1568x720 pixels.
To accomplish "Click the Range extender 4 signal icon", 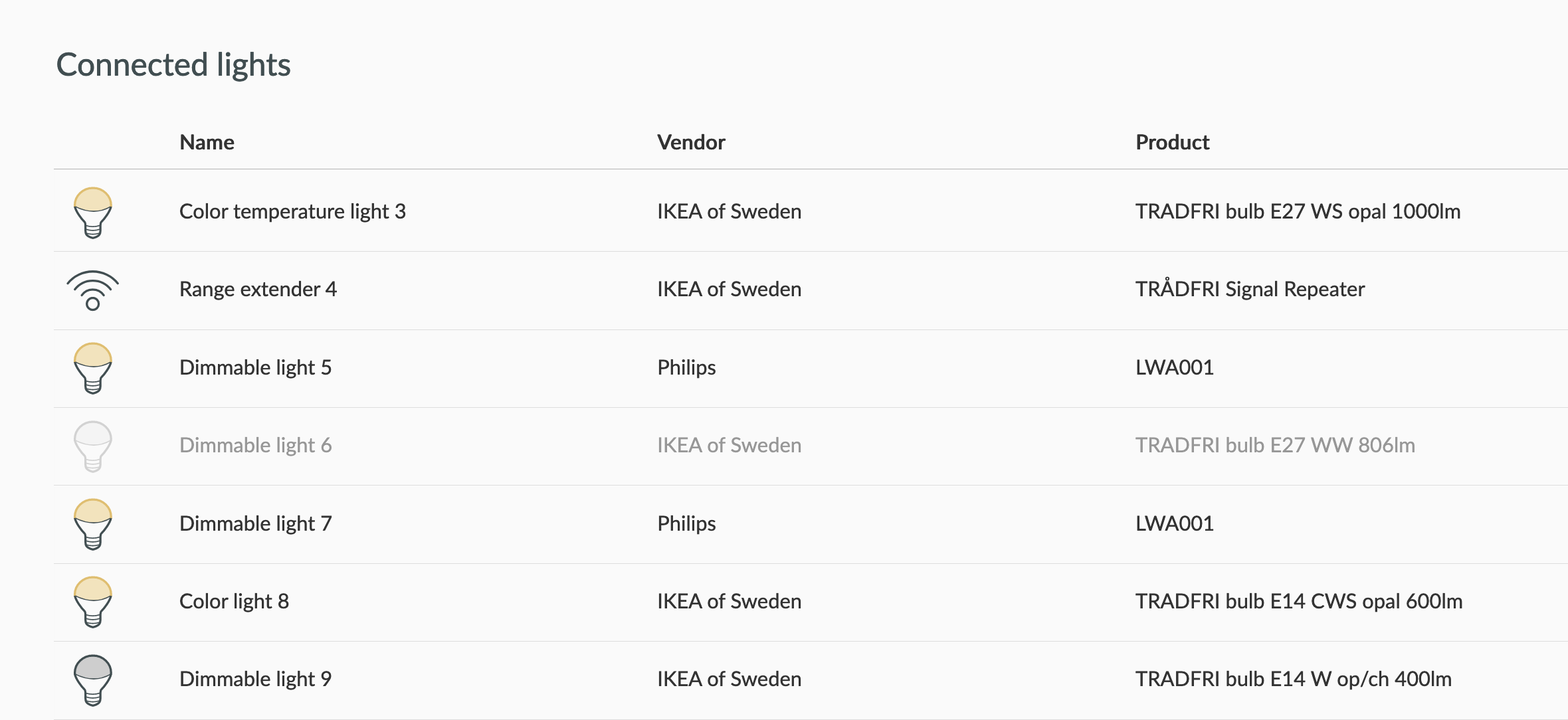I will point(93,290).
